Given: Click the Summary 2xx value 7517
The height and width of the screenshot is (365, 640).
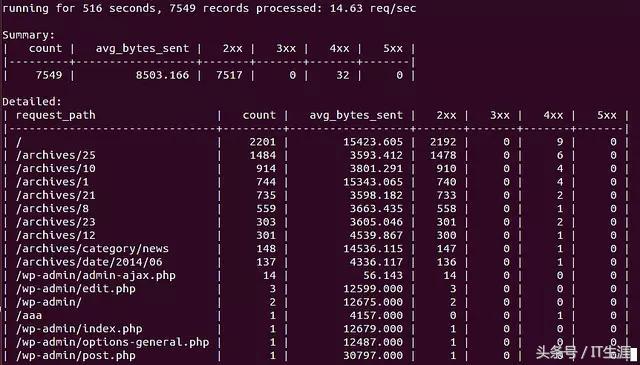Looking at the screenshot, I should pyautogui.click(x=229, y=75).
